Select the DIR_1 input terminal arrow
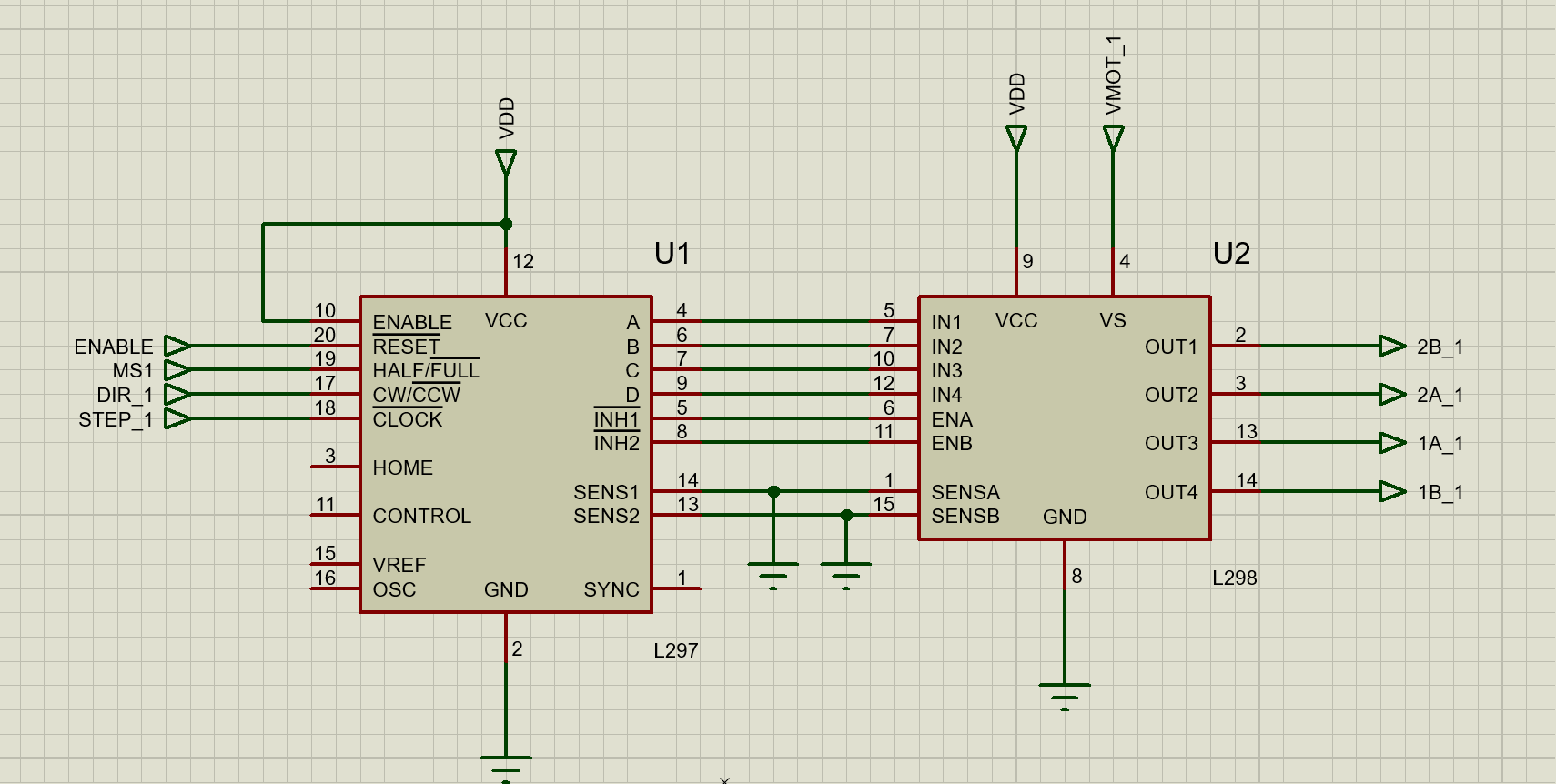 (x=177, y=394)
